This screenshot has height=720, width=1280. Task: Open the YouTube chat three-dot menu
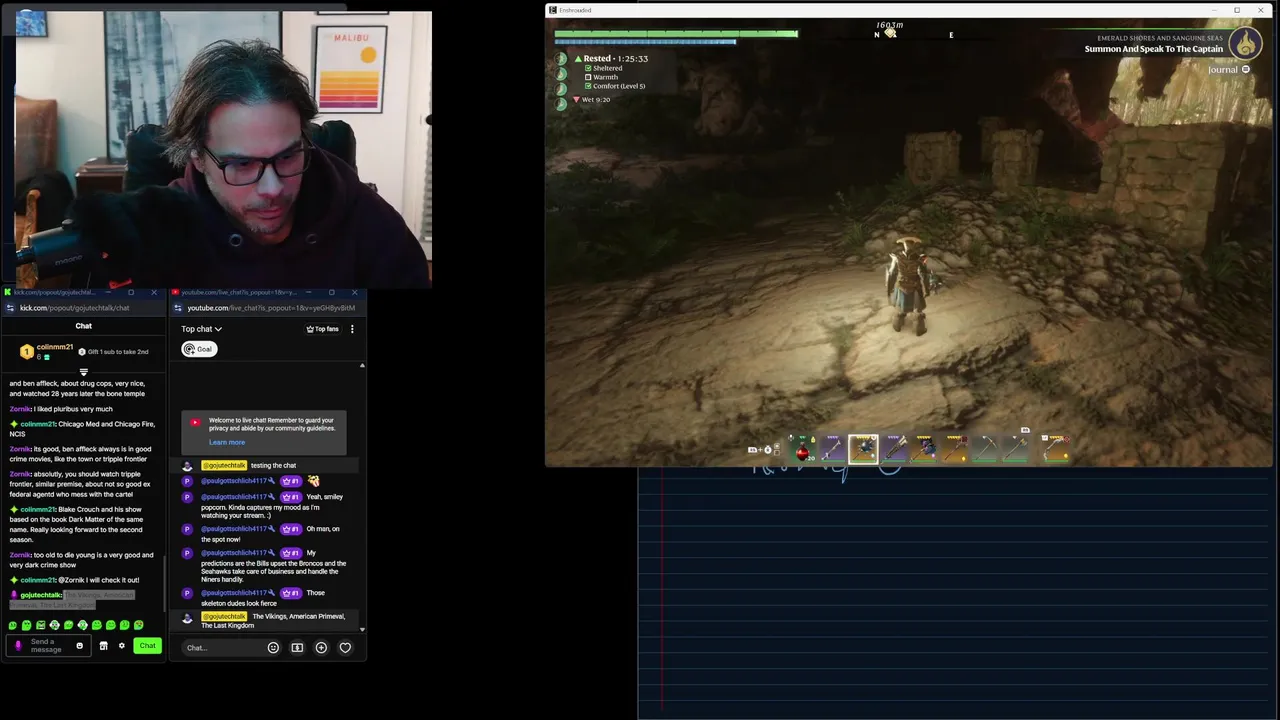point(352,329)
